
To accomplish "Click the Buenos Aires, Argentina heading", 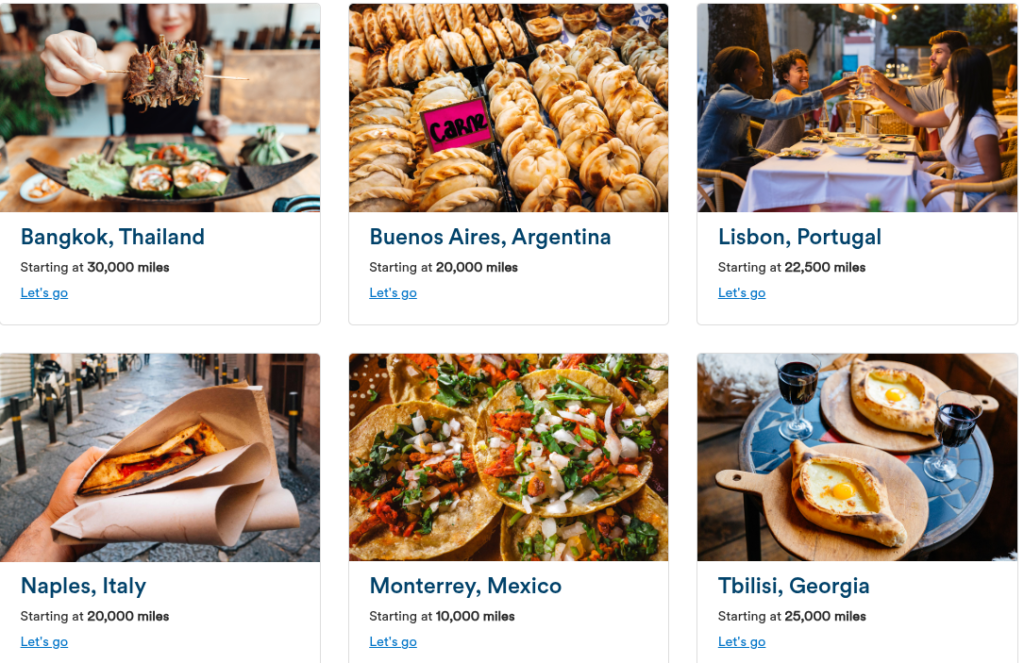I will tap(490, 236).
